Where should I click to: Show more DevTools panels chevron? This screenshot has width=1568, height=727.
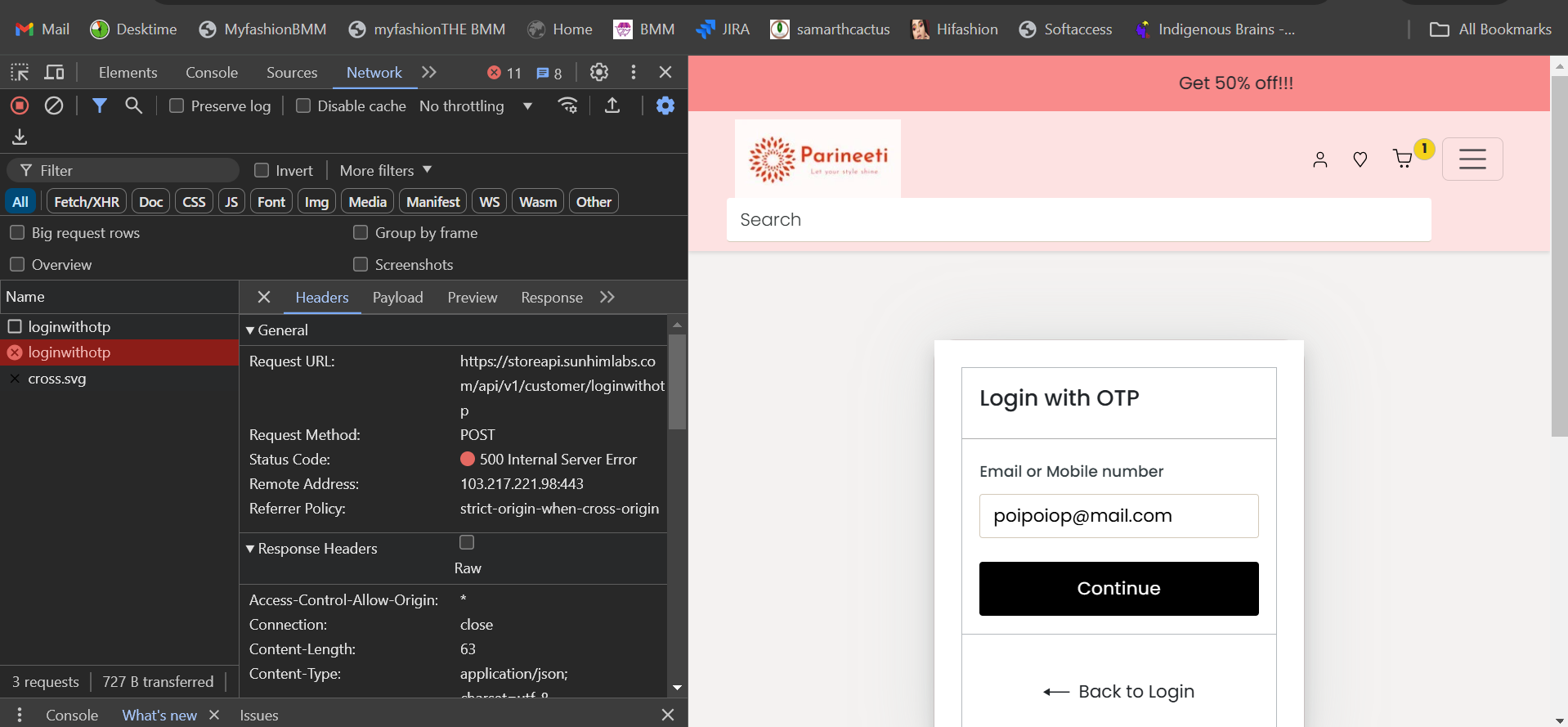click(x=429, y=72)
